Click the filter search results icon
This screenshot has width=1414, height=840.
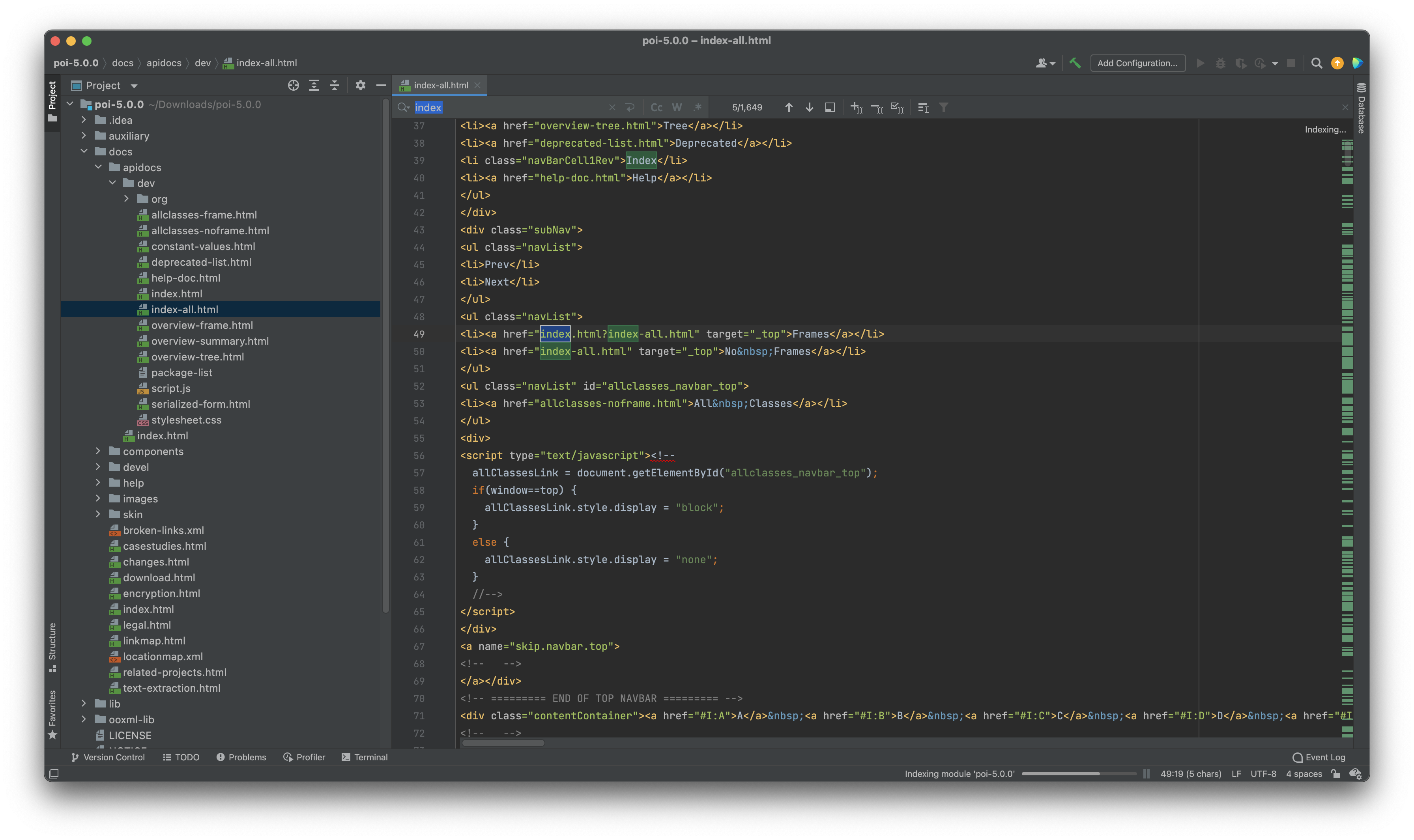click(943, 108)
